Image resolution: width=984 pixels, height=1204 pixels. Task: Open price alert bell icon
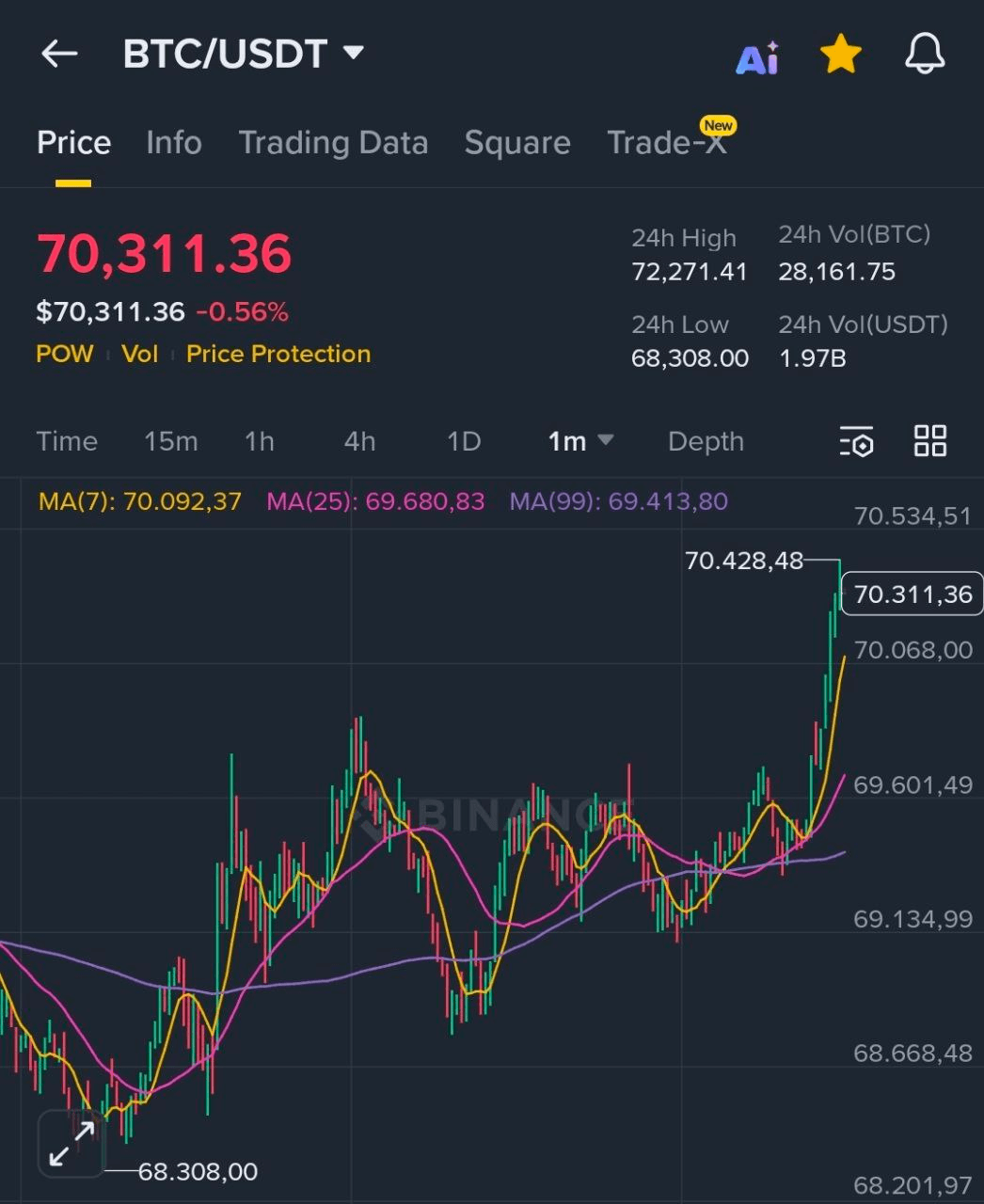pos(924,55)
